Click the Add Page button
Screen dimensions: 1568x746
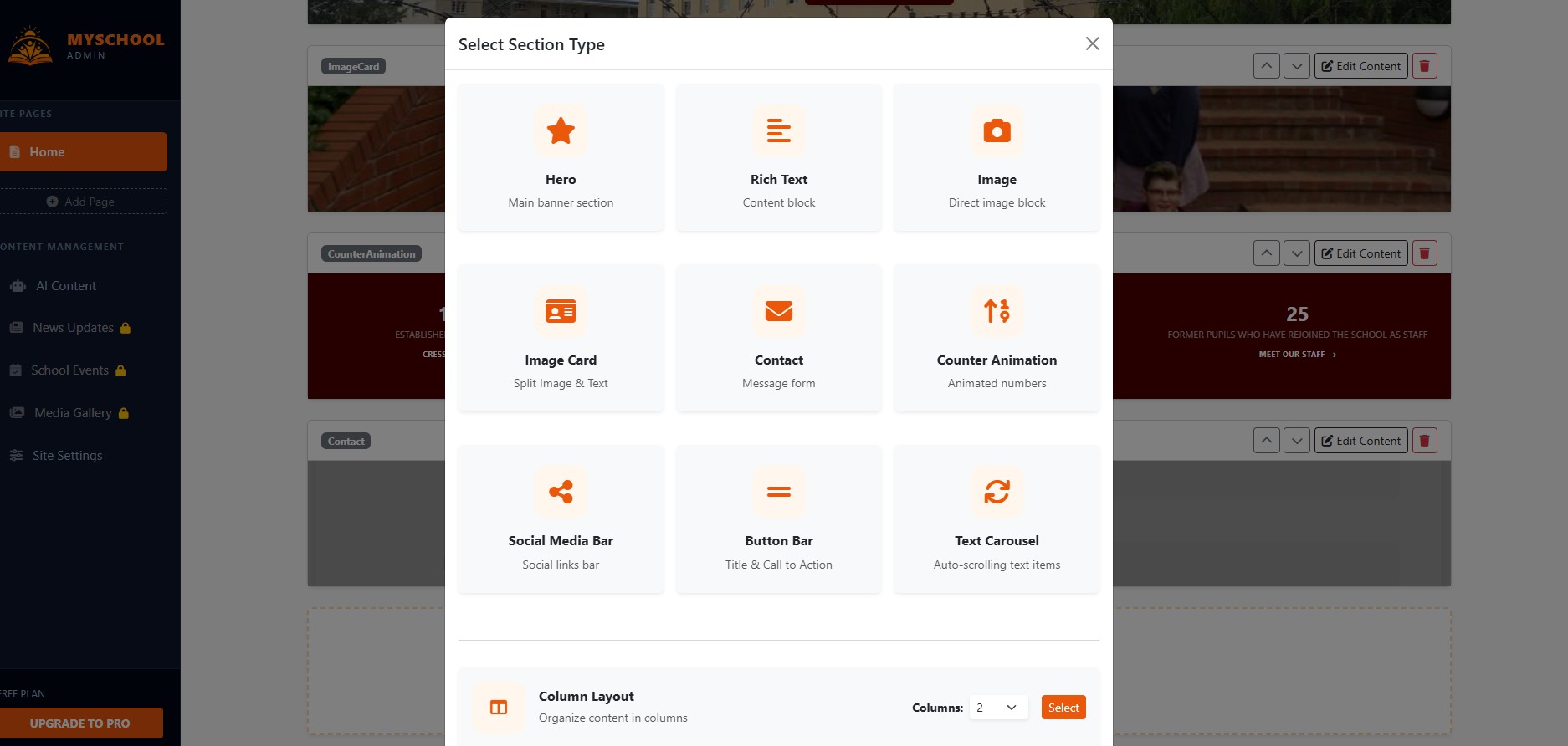[82, 202]
